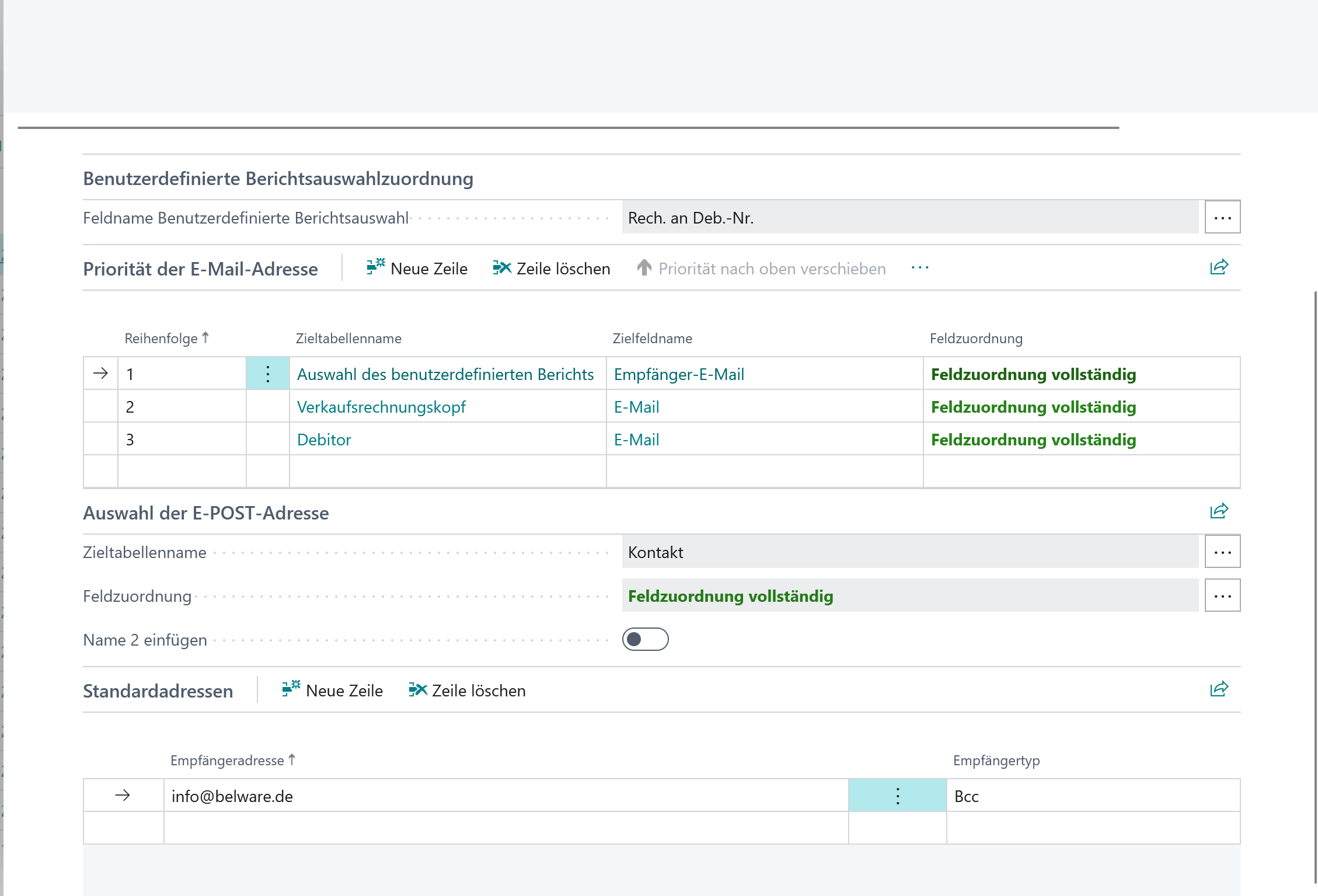
Task: Open more actions ellipsis in Priorität toolbar
Action: tap(920, 268)
